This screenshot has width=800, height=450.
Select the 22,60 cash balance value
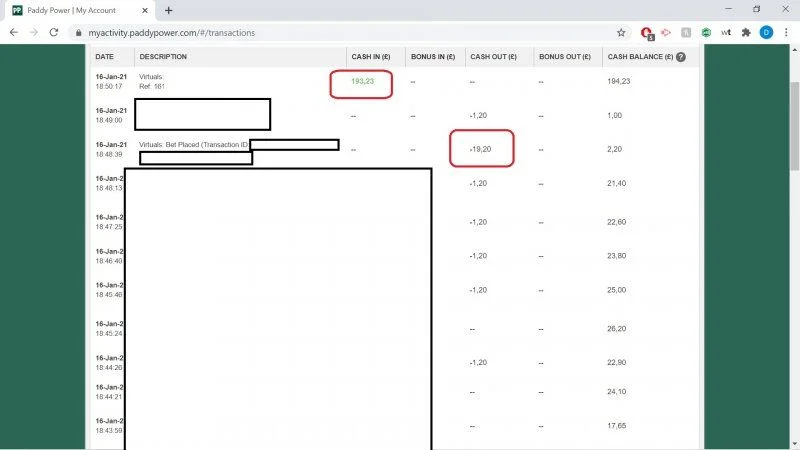tap(616, 222)
